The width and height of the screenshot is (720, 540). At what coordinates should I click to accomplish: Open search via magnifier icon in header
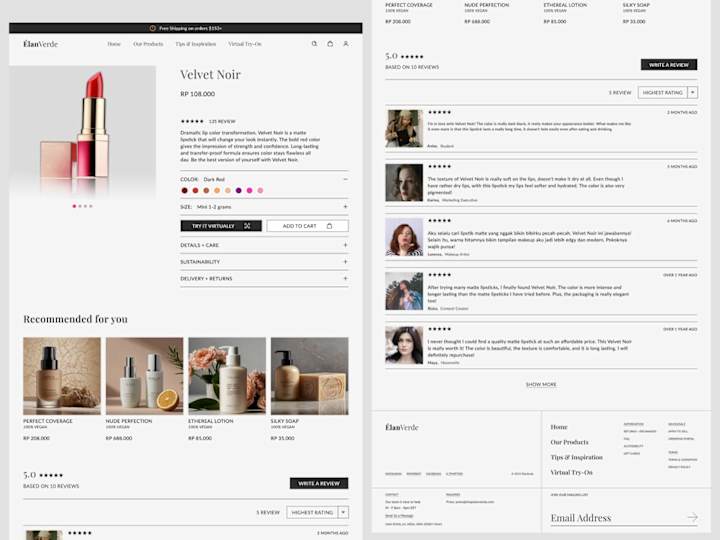pos(315,44)
